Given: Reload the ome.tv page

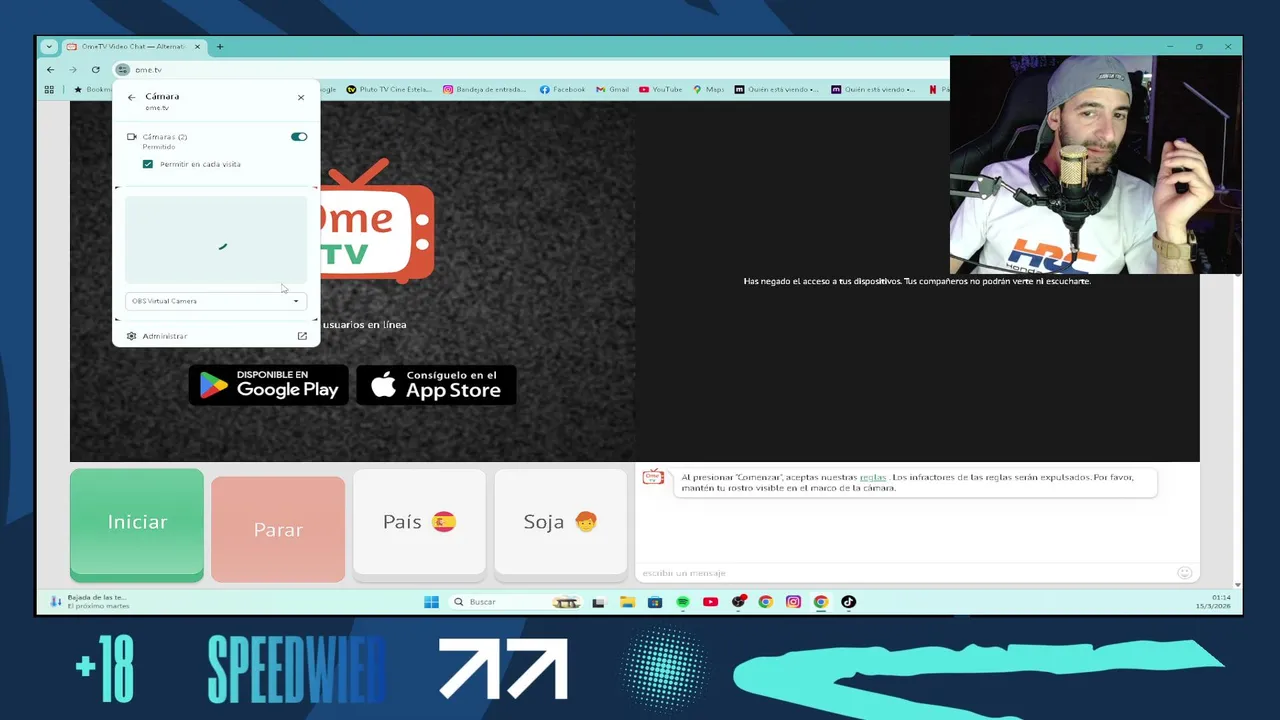Looking at the screenshot, I should click(95, 70).
